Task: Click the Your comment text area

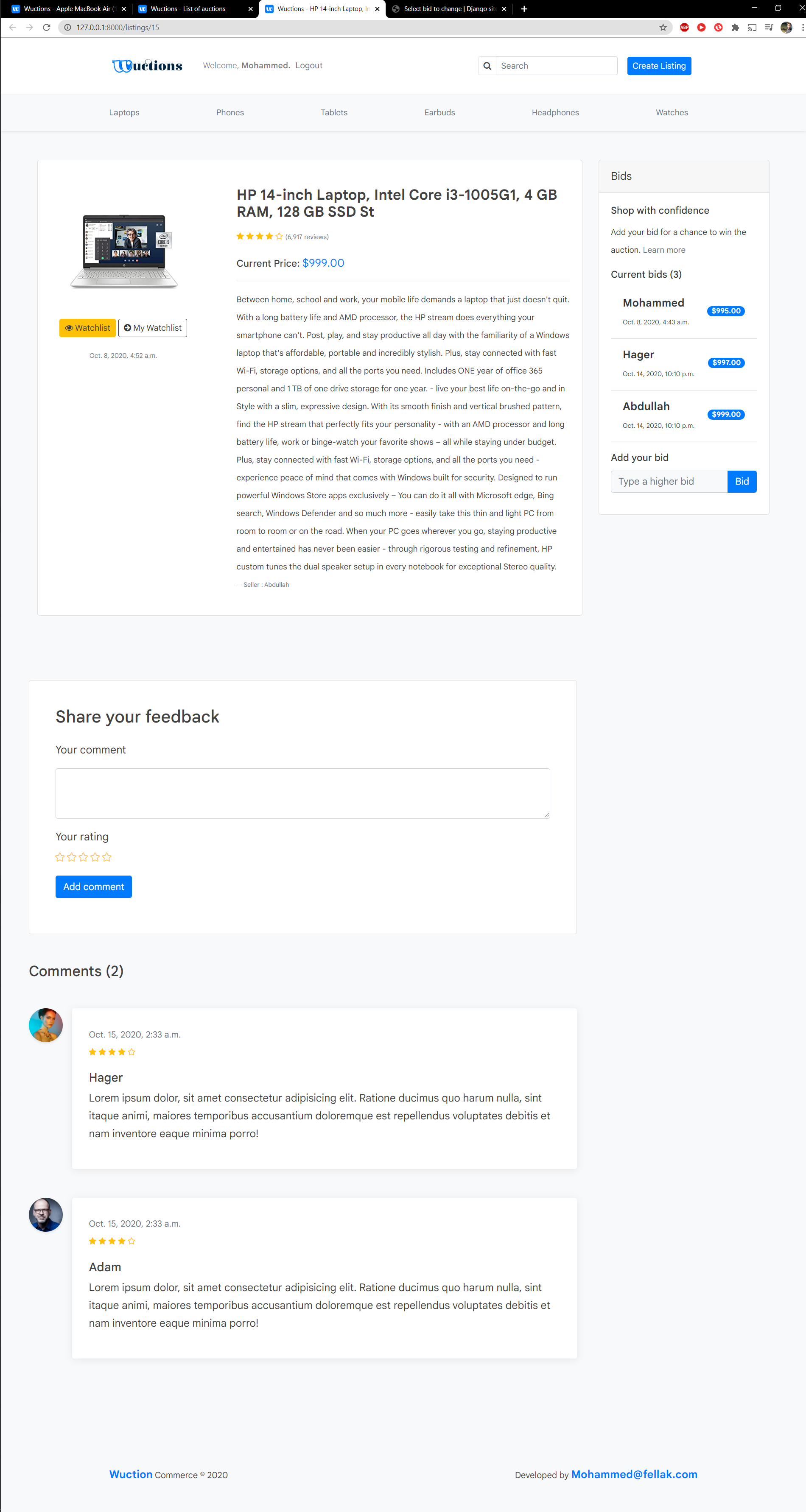Action: click(302, 793)
